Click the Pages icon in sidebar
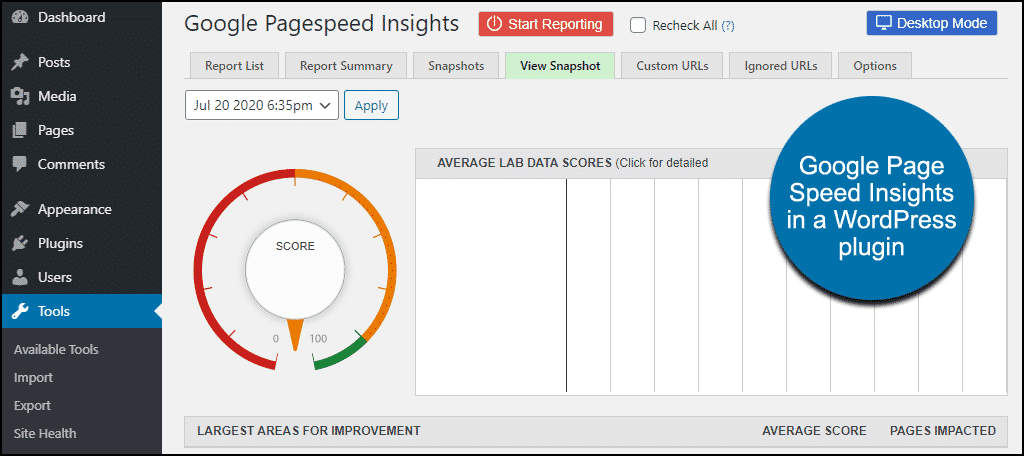 tap(19, 130)
